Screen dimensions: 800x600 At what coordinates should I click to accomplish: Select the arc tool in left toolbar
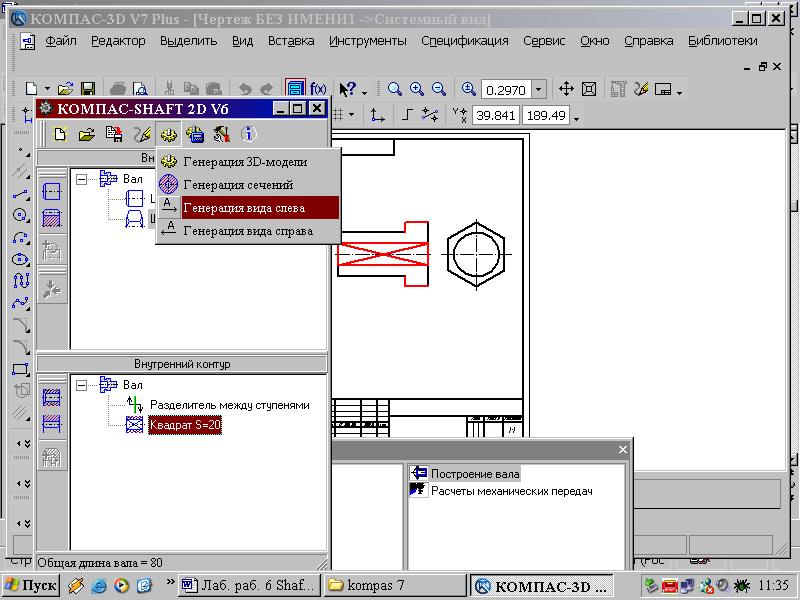(20, 238)
